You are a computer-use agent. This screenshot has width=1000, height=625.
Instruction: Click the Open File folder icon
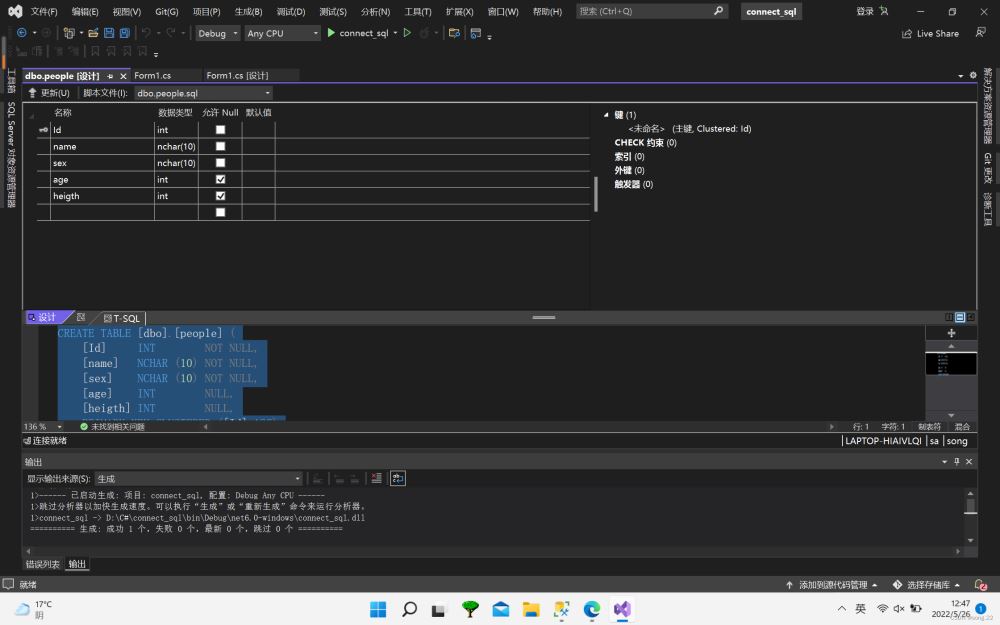point(93,33)
